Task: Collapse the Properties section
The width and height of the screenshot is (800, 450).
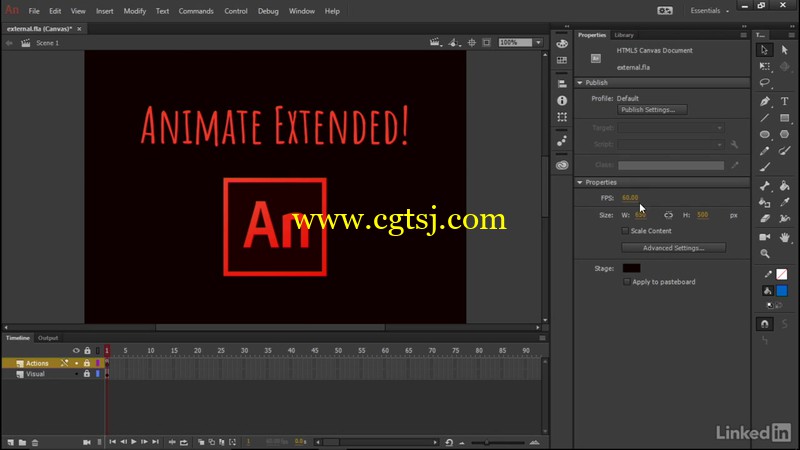Action: [580, 182]
